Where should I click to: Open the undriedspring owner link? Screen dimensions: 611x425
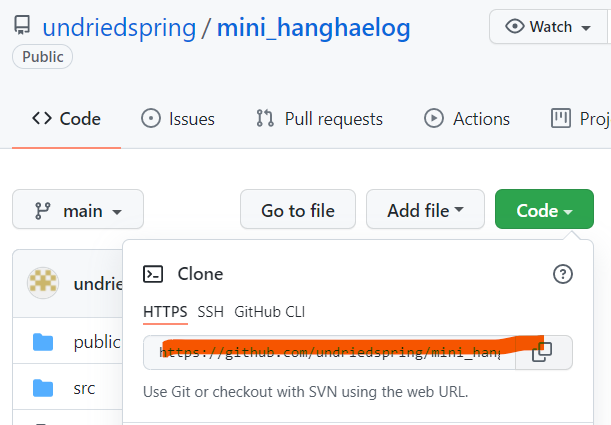119,28
